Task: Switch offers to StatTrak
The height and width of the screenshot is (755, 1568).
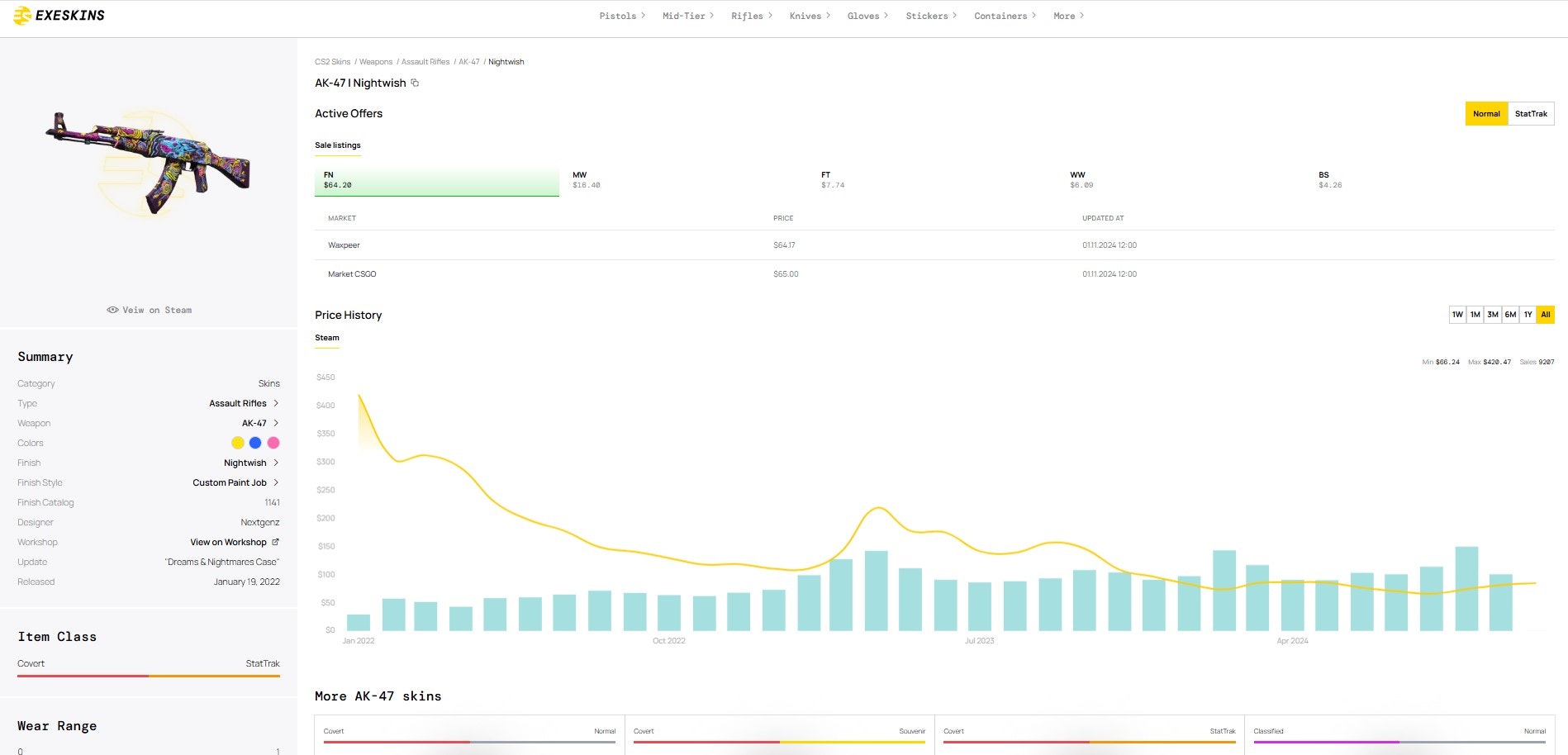Action: tap(1531, 114)
